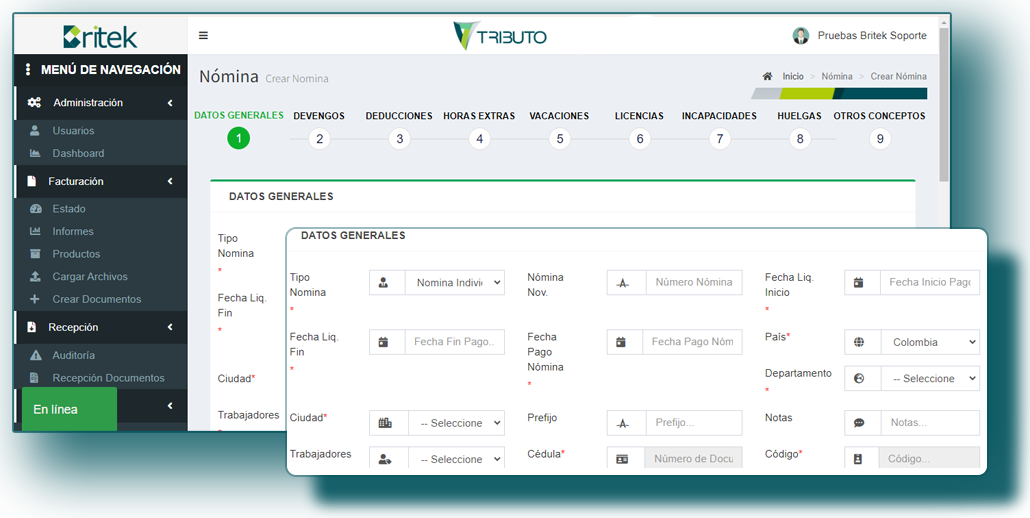Viewport: 1030px width, 518px height.
Task: Switch to the Horas Extras step
Action: click(x=479, y=139)
